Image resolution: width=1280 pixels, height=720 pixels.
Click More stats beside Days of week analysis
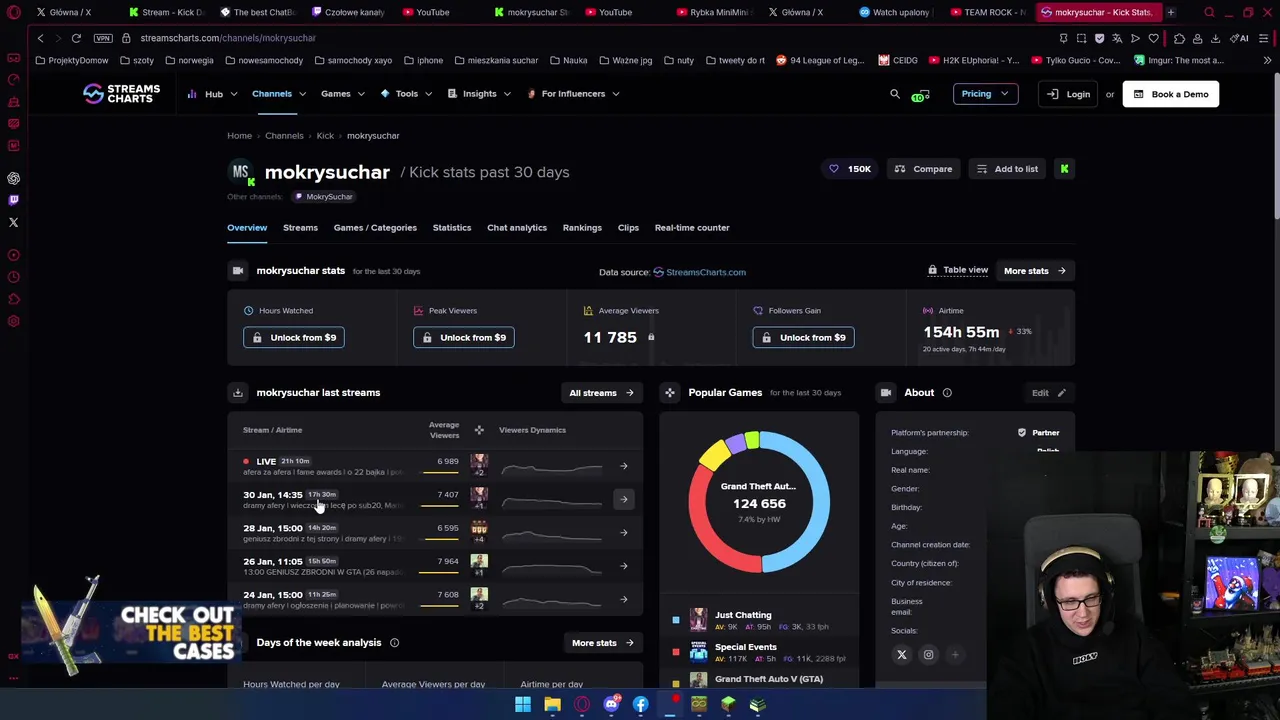[x=602, y=643]
